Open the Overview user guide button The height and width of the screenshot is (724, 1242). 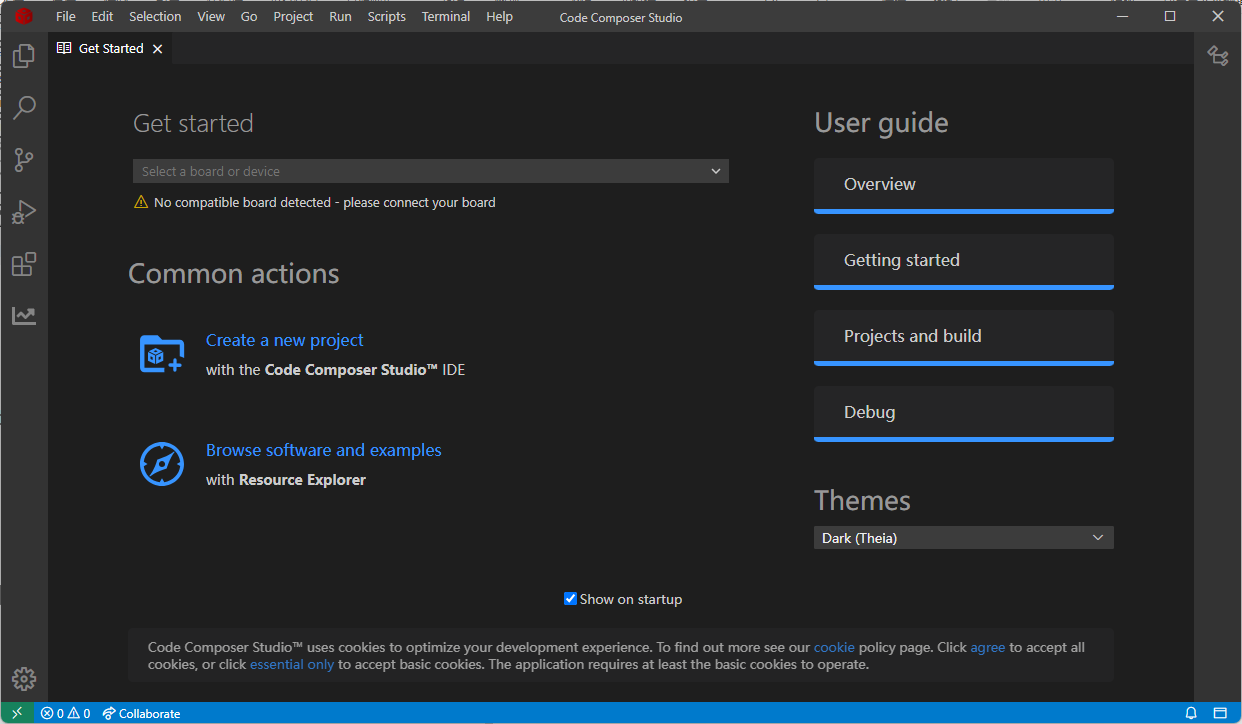point(964,185)
